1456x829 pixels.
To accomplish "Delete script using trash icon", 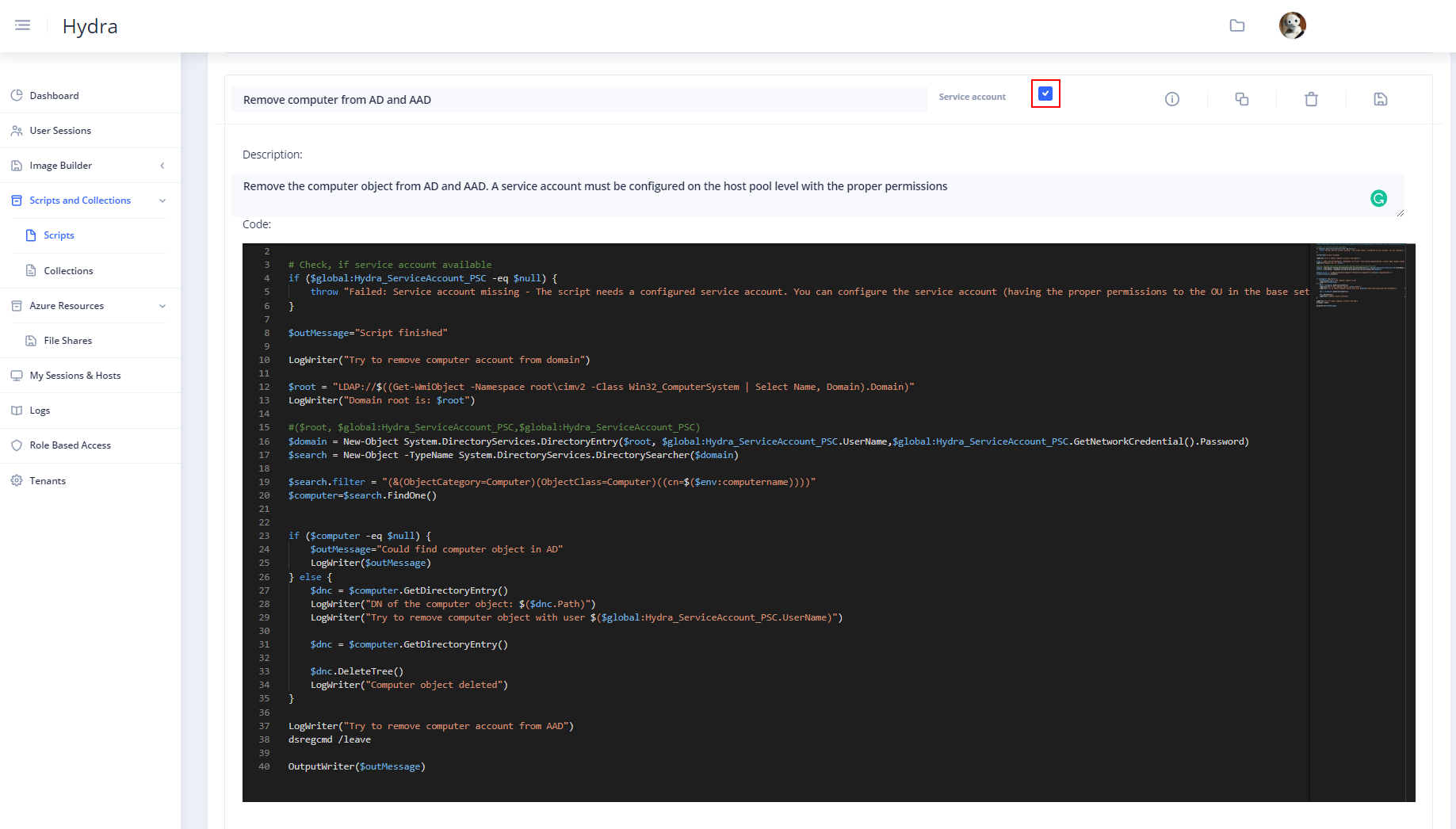I will [1312, 99].
